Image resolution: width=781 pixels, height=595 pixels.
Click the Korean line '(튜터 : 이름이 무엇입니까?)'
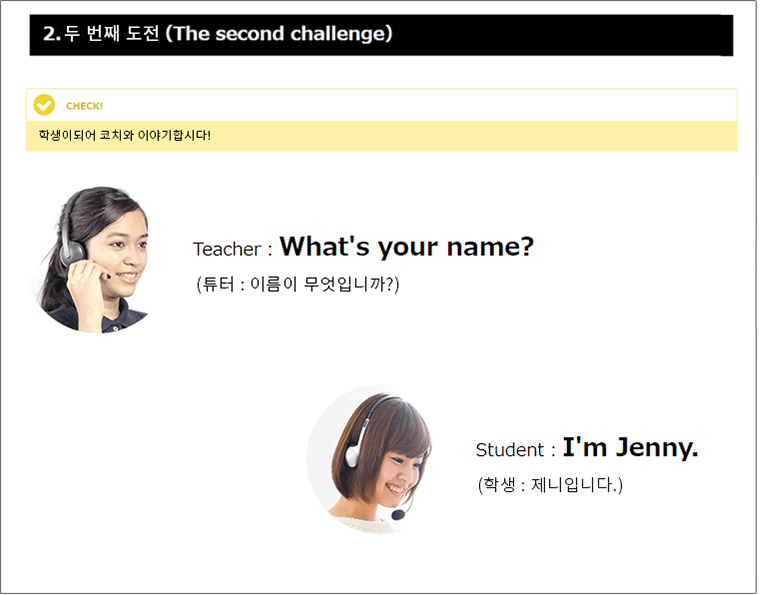click(298, 284)
